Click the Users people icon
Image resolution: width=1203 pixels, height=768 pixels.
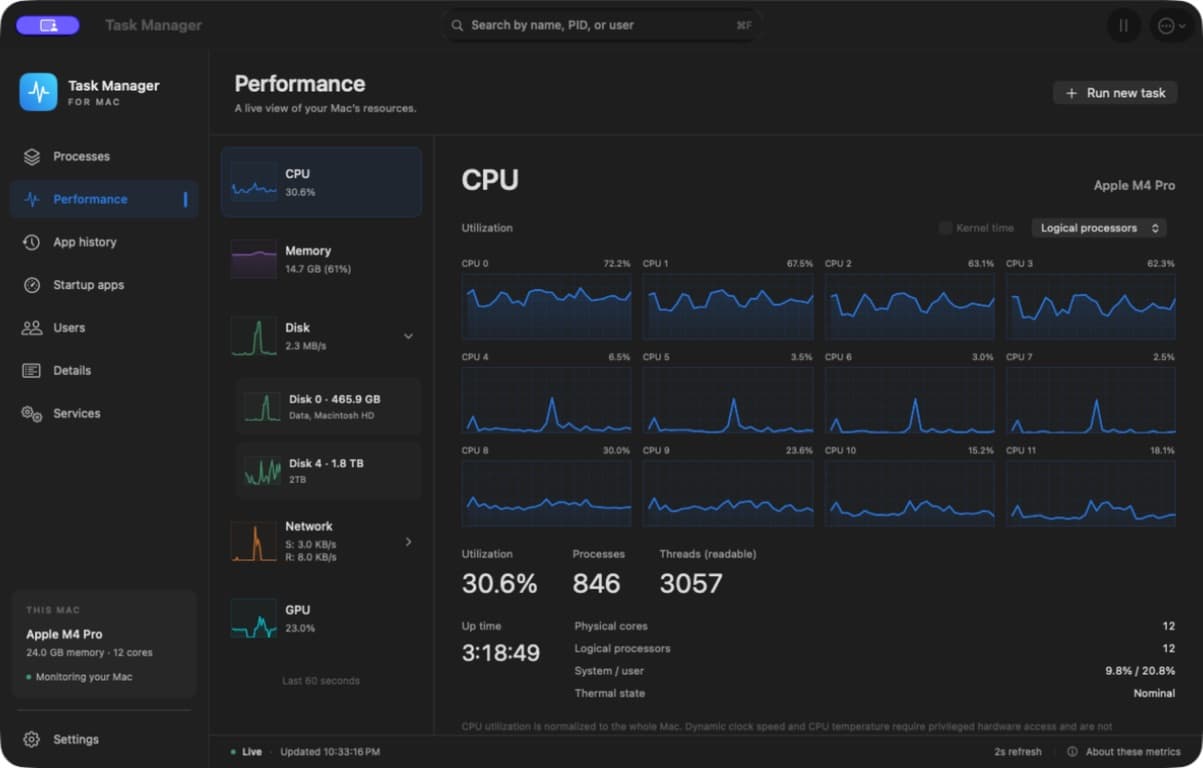[32, 328]
